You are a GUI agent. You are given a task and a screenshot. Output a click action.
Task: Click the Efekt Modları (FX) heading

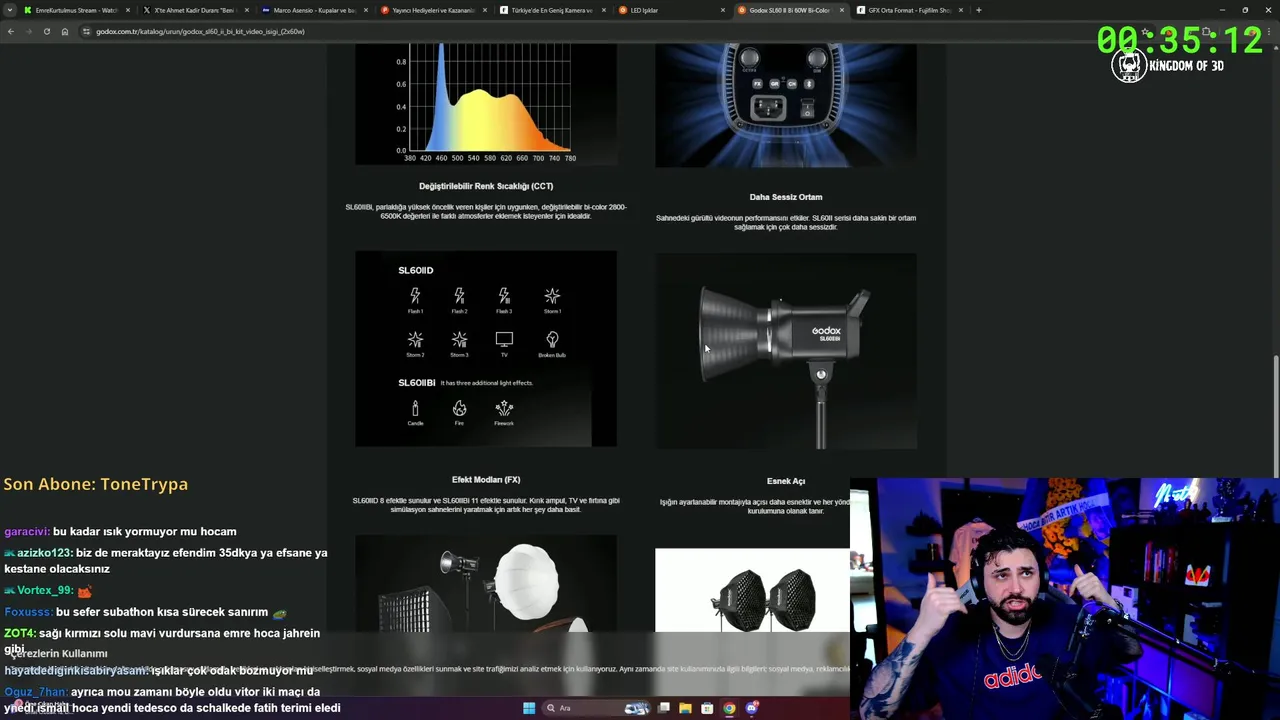point(486,480)
